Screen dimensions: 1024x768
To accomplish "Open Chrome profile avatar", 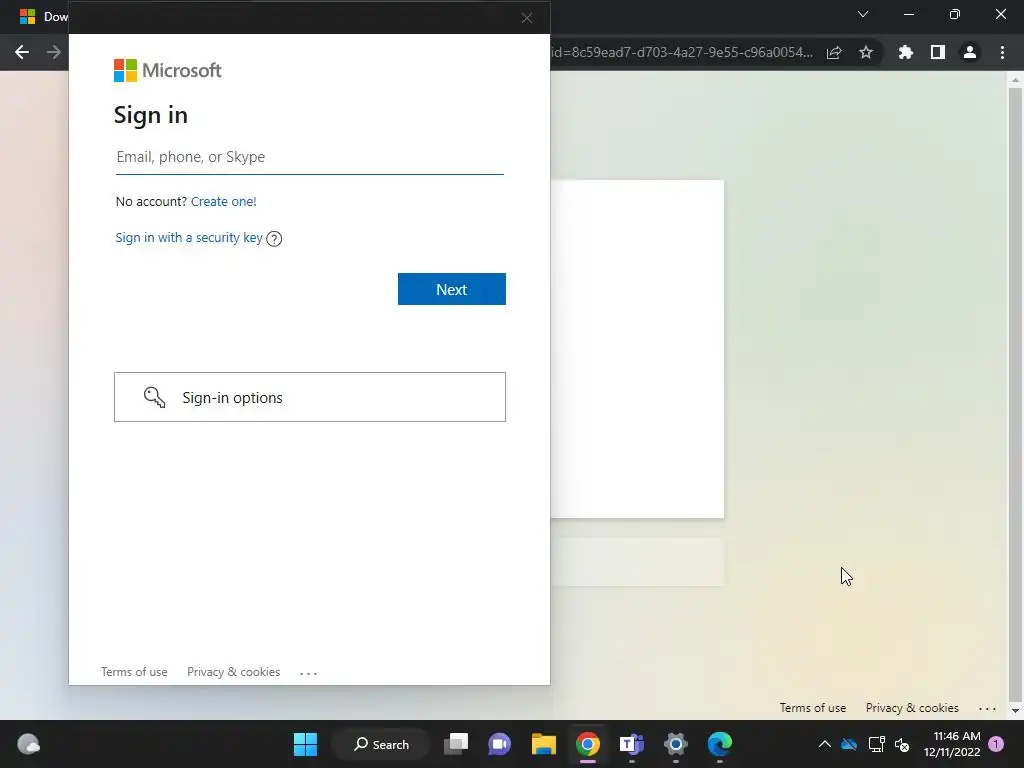I will (970, 52).
